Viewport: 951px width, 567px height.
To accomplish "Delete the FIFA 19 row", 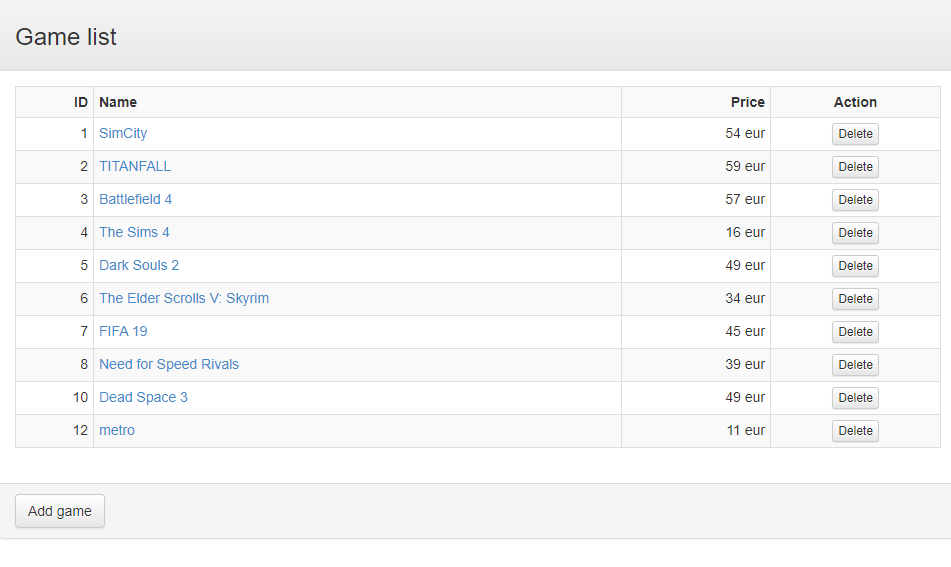I will 855,332.
